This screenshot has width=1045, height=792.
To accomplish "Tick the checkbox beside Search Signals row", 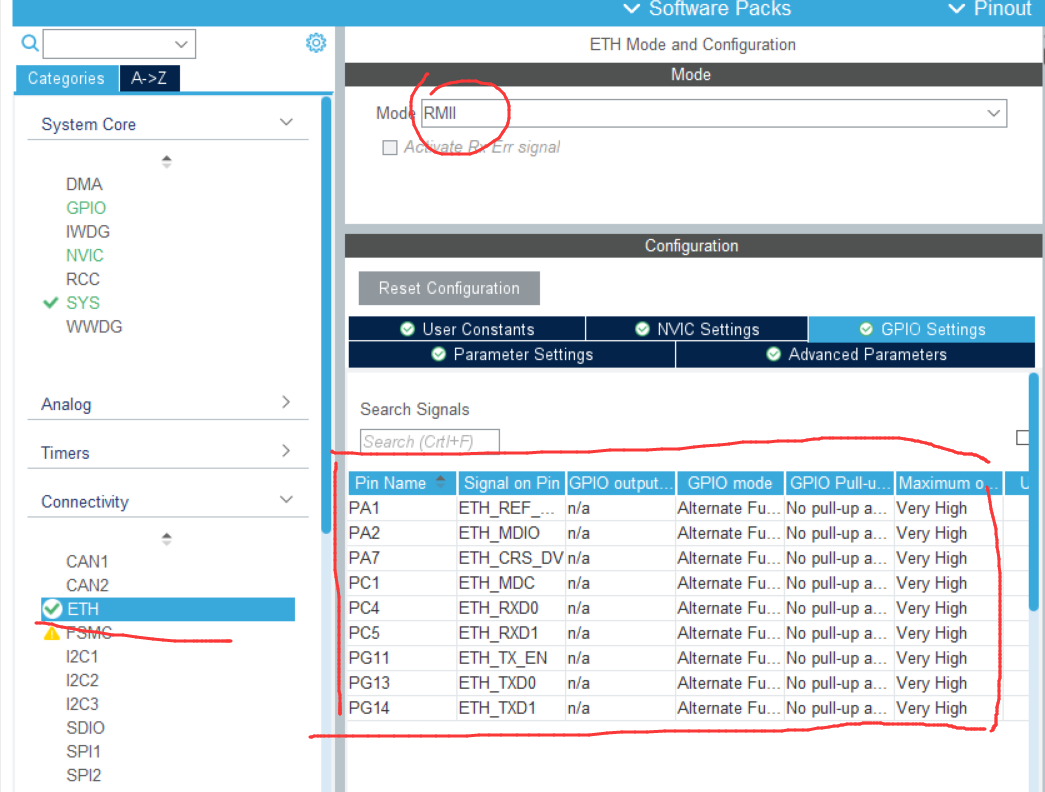I will pos(1022,437).
